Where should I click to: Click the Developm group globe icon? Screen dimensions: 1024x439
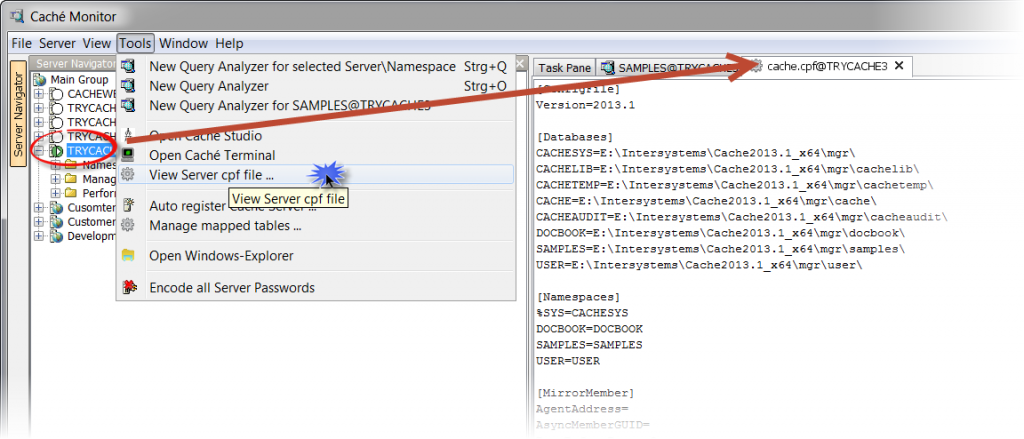(x=58, y=236)
